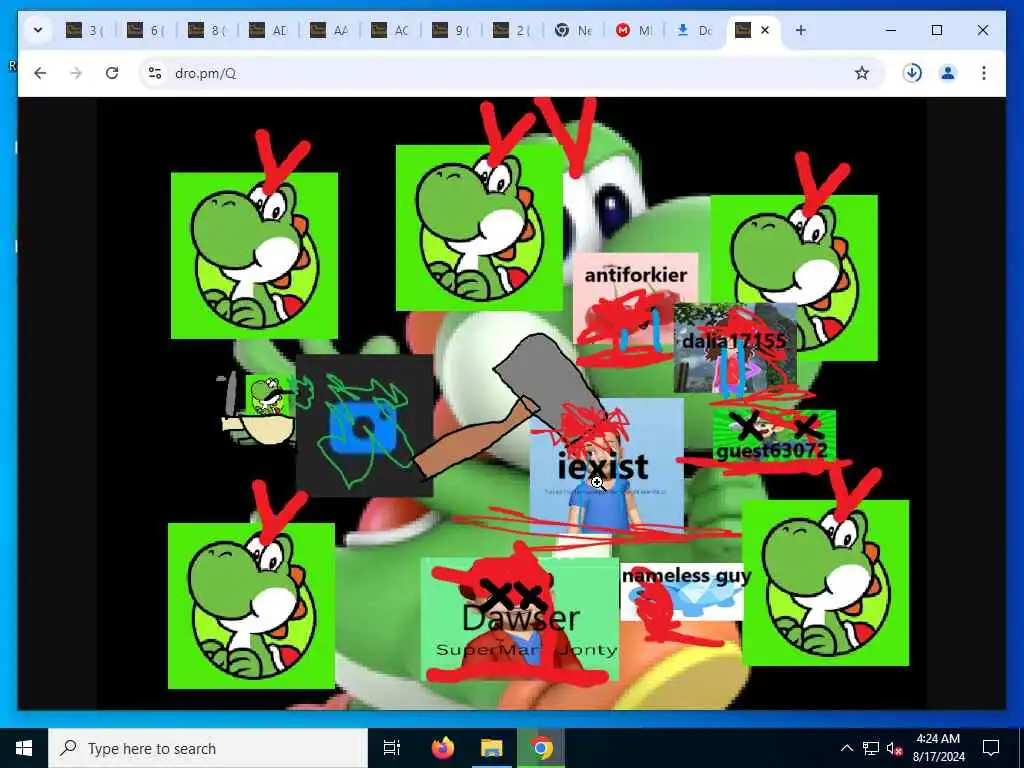Viewport: 1024px width, 768px height.
Task: Open the clock showing 4:24 AM
Action: point(938,748)
